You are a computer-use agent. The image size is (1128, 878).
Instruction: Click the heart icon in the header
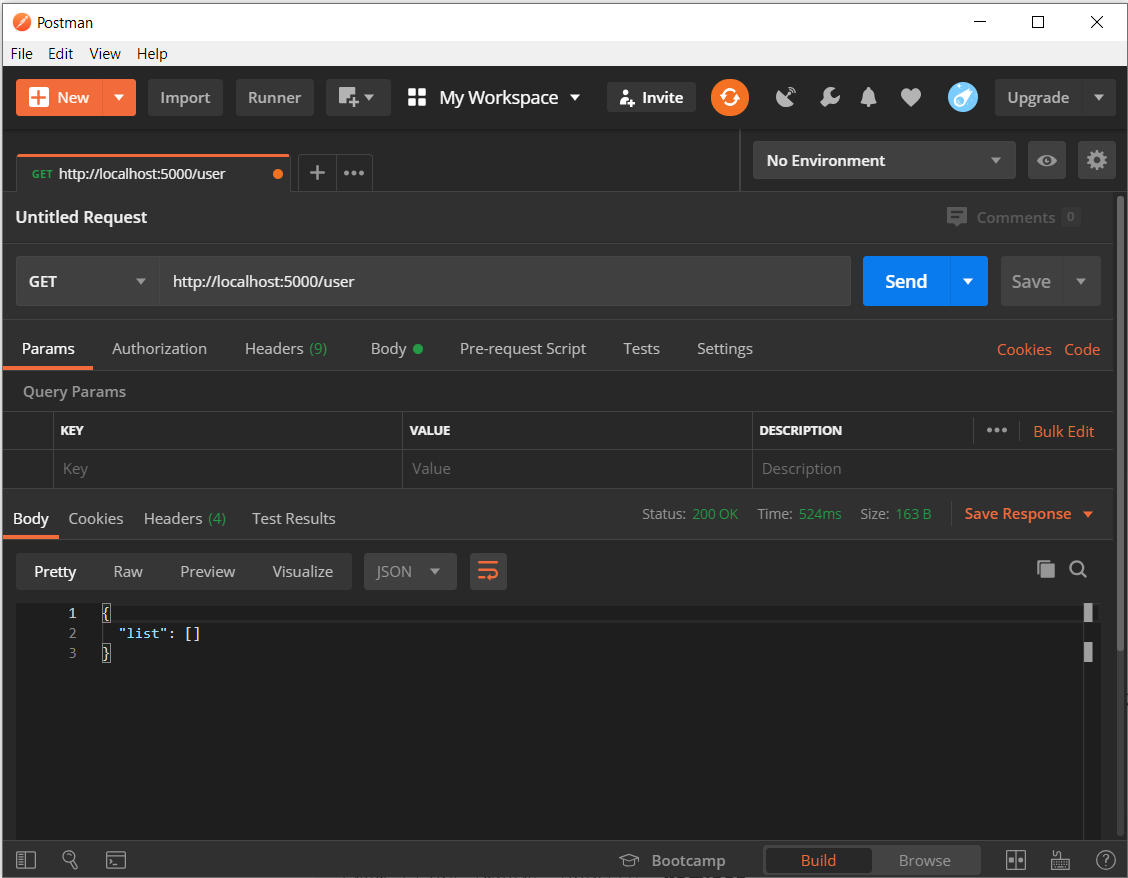(x=911, y=97)
